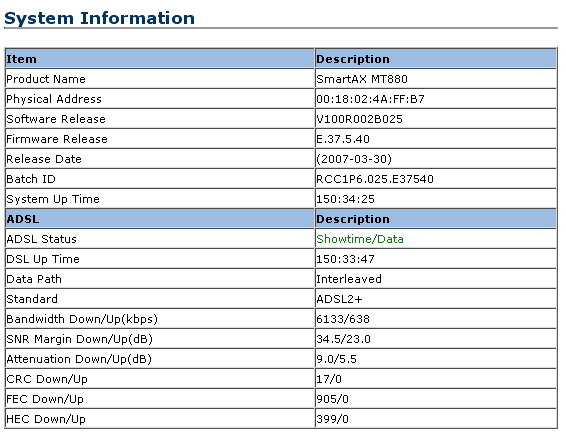566x438 pixels.
Task: Select the ADSL2+ standard value
Action: click(x=339, y=299)
